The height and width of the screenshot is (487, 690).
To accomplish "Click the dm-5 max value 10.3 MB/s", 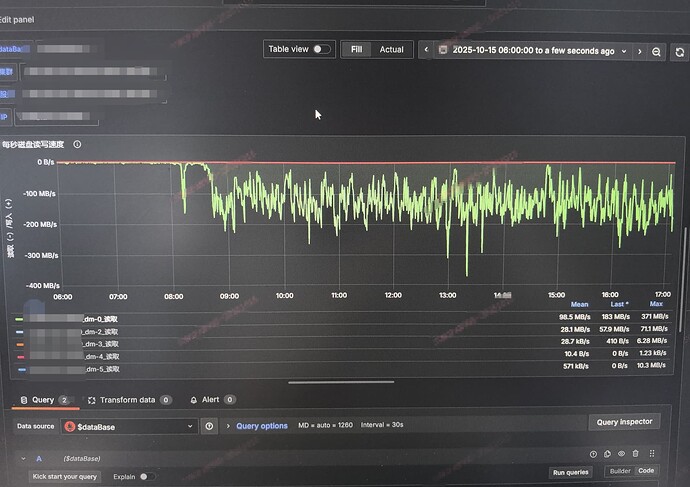I will [651, 365].
